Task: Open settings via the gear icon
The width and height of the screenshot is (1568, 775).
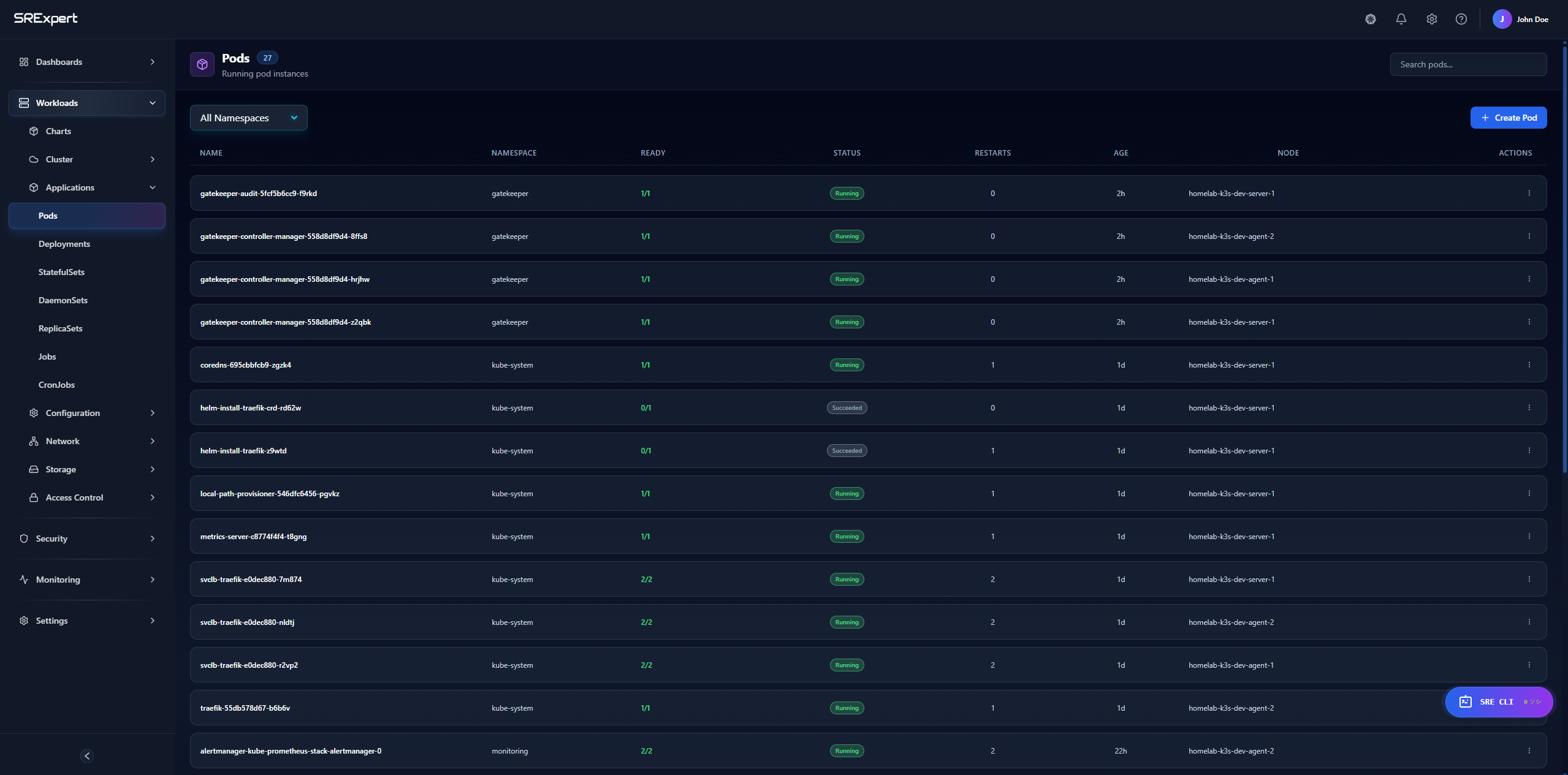Action: [1432, 19]
